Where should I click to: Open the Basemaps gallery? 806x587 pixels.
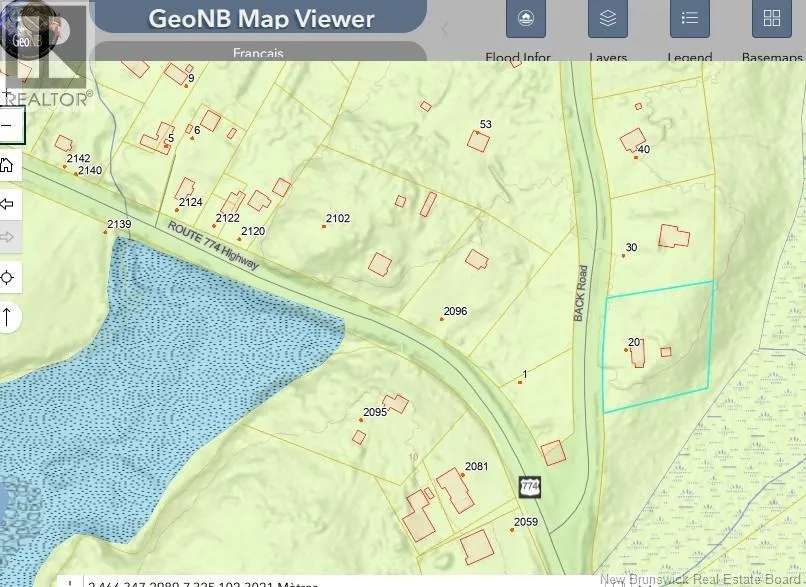click(771, 19)
